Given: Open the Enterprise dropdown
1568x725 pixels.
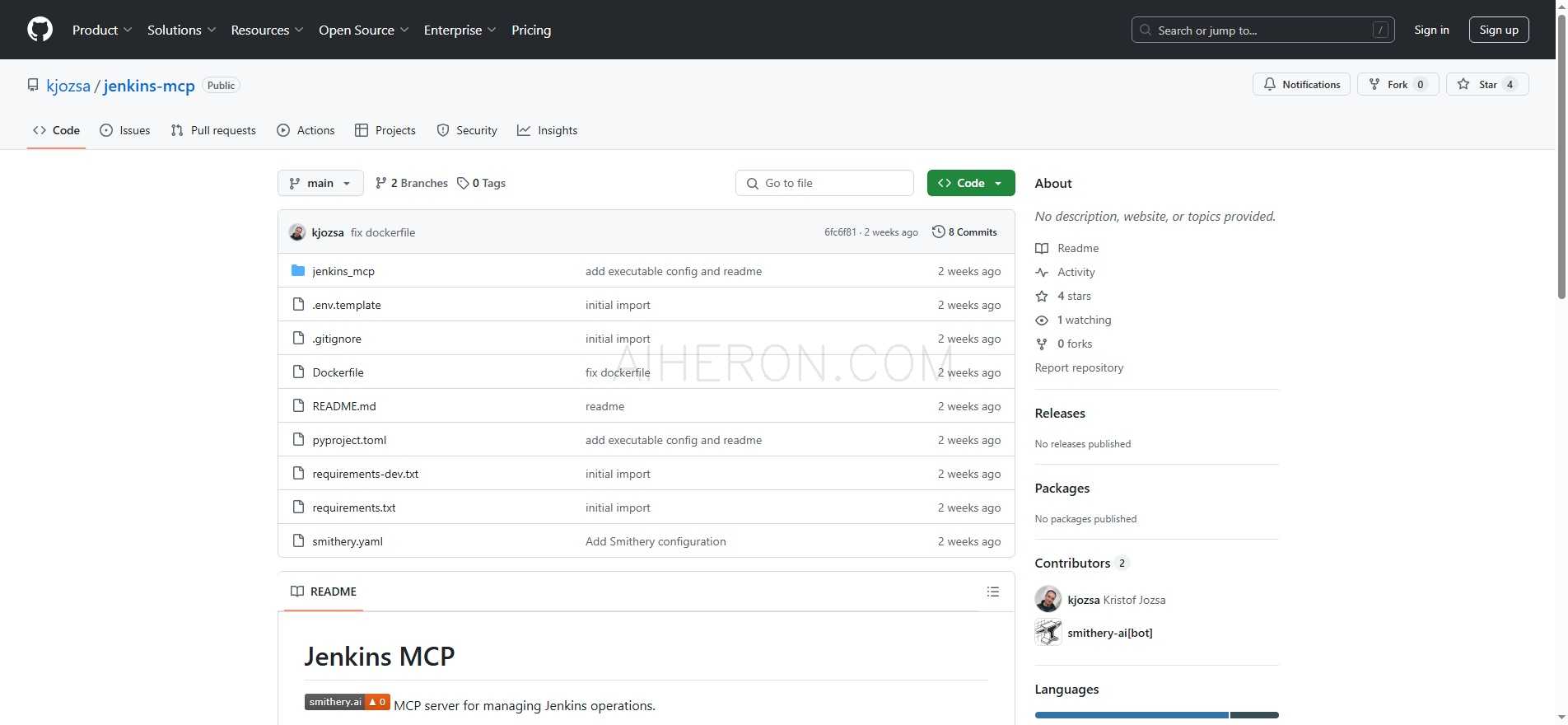Looking at the screenshot, I should [x=460, y=30].
